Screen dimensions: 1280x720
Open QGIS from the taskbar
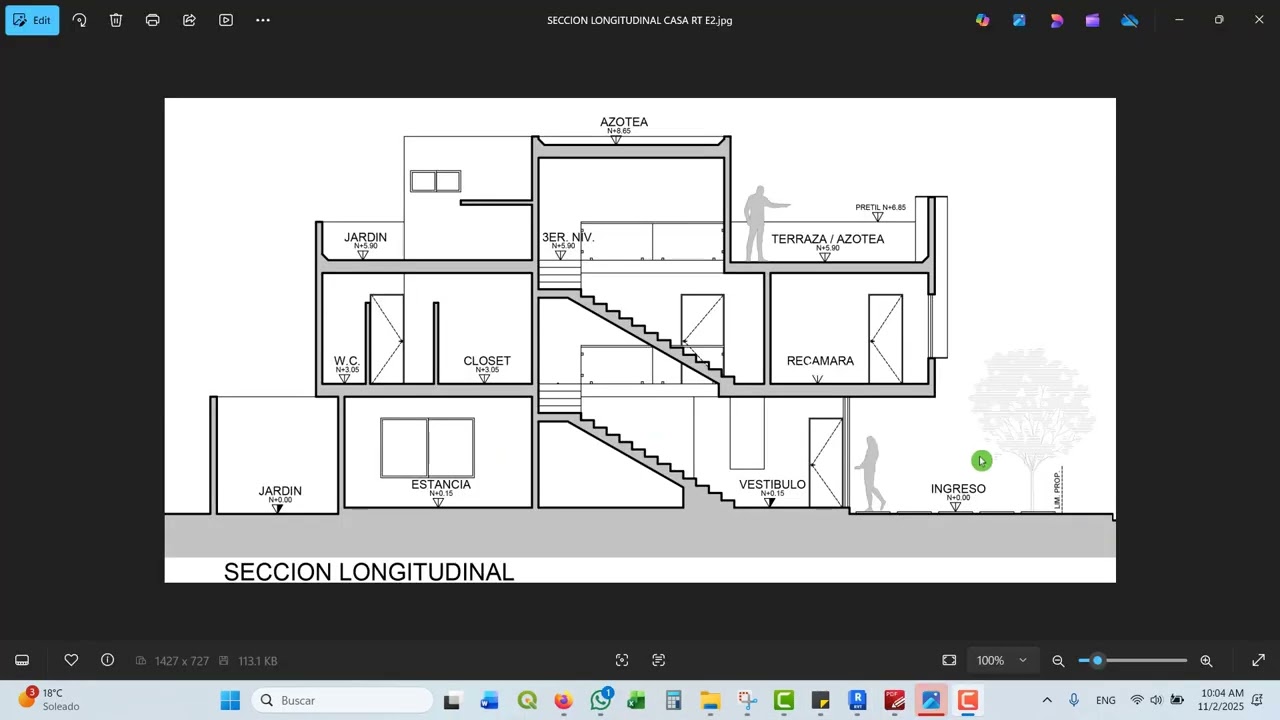pyautogui.click(x=527, y=700)
